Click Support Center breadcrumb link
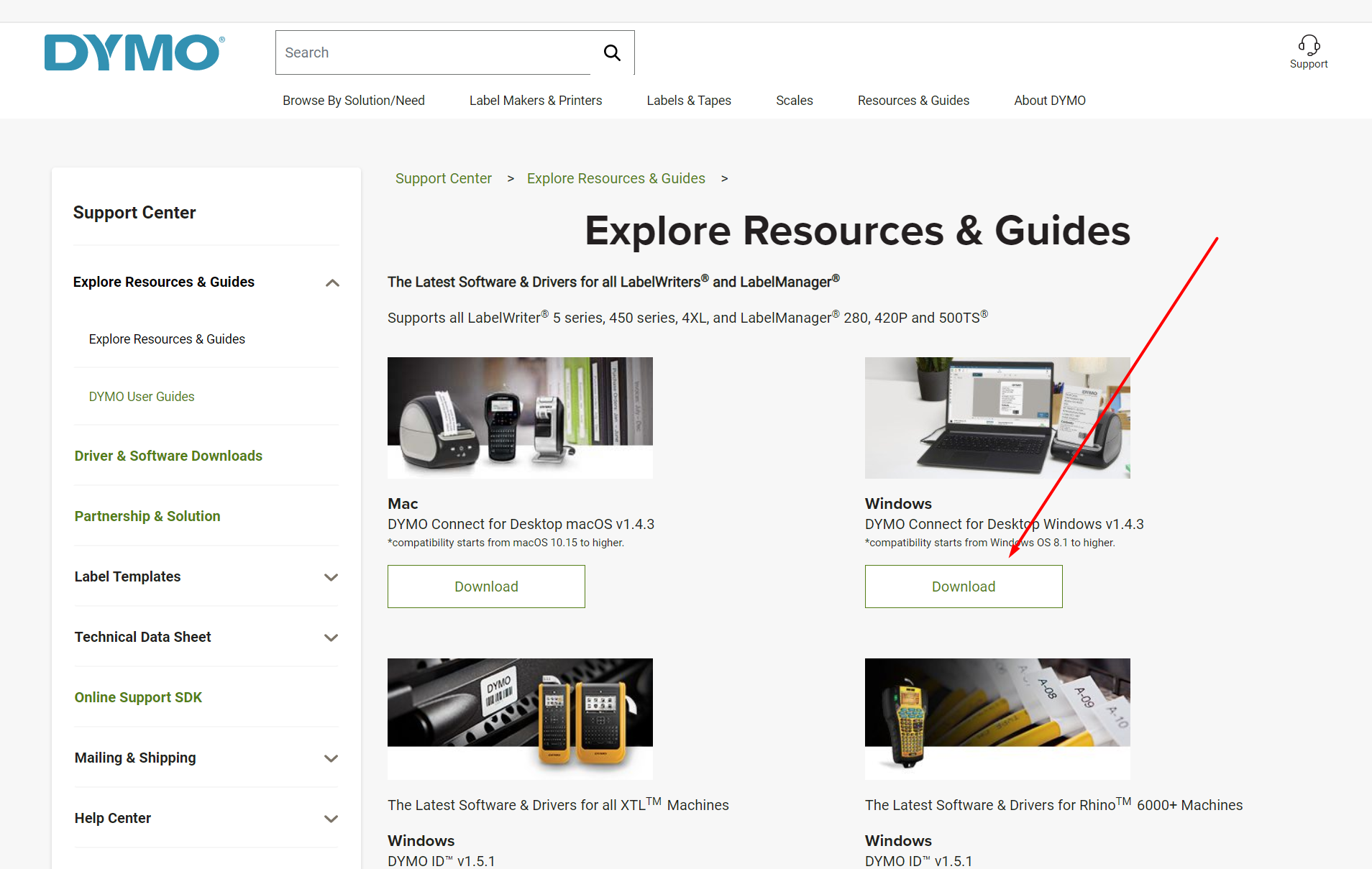 point(444,178)
